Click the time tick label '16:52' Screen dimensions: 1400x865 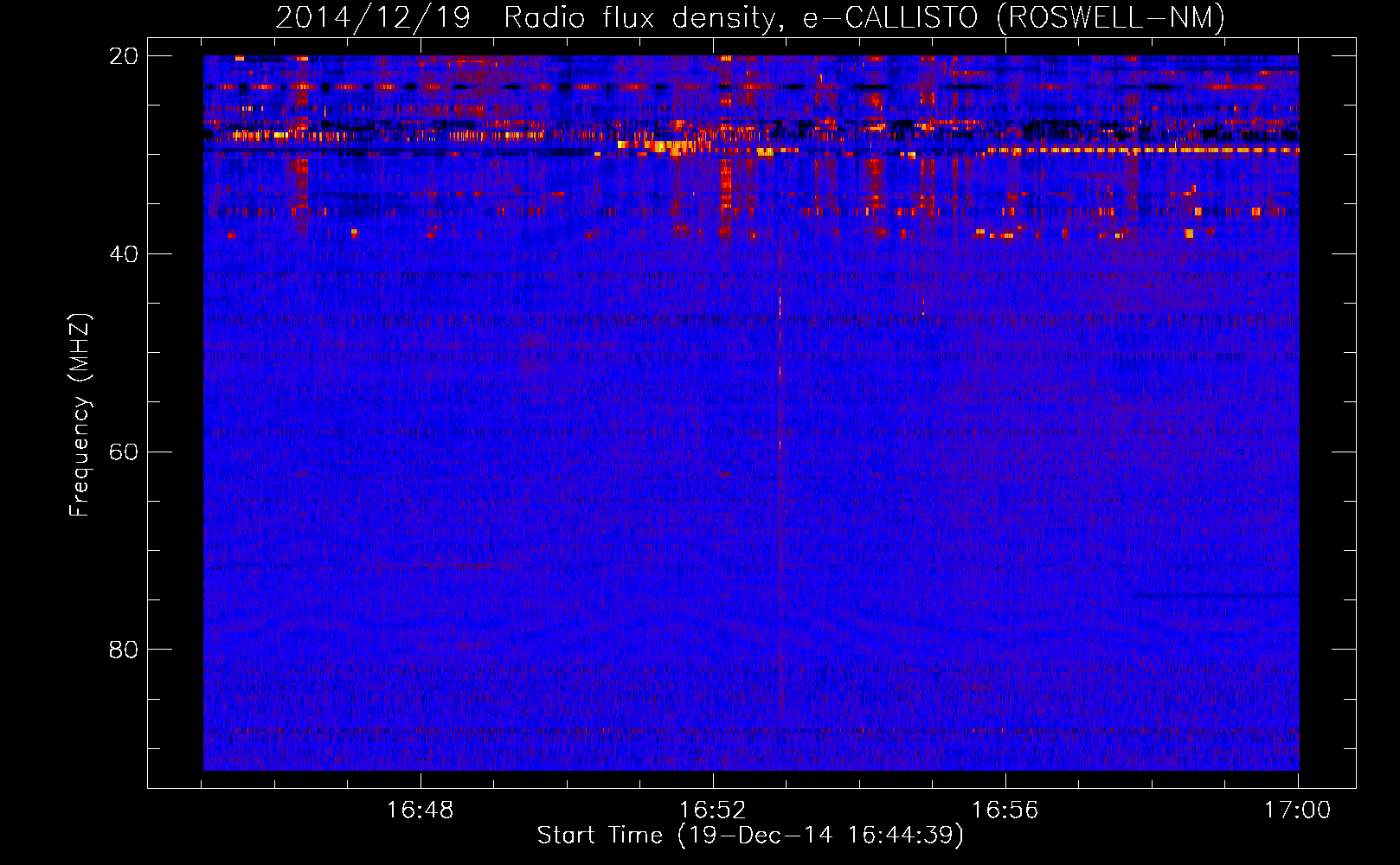(x=713, y=811)
